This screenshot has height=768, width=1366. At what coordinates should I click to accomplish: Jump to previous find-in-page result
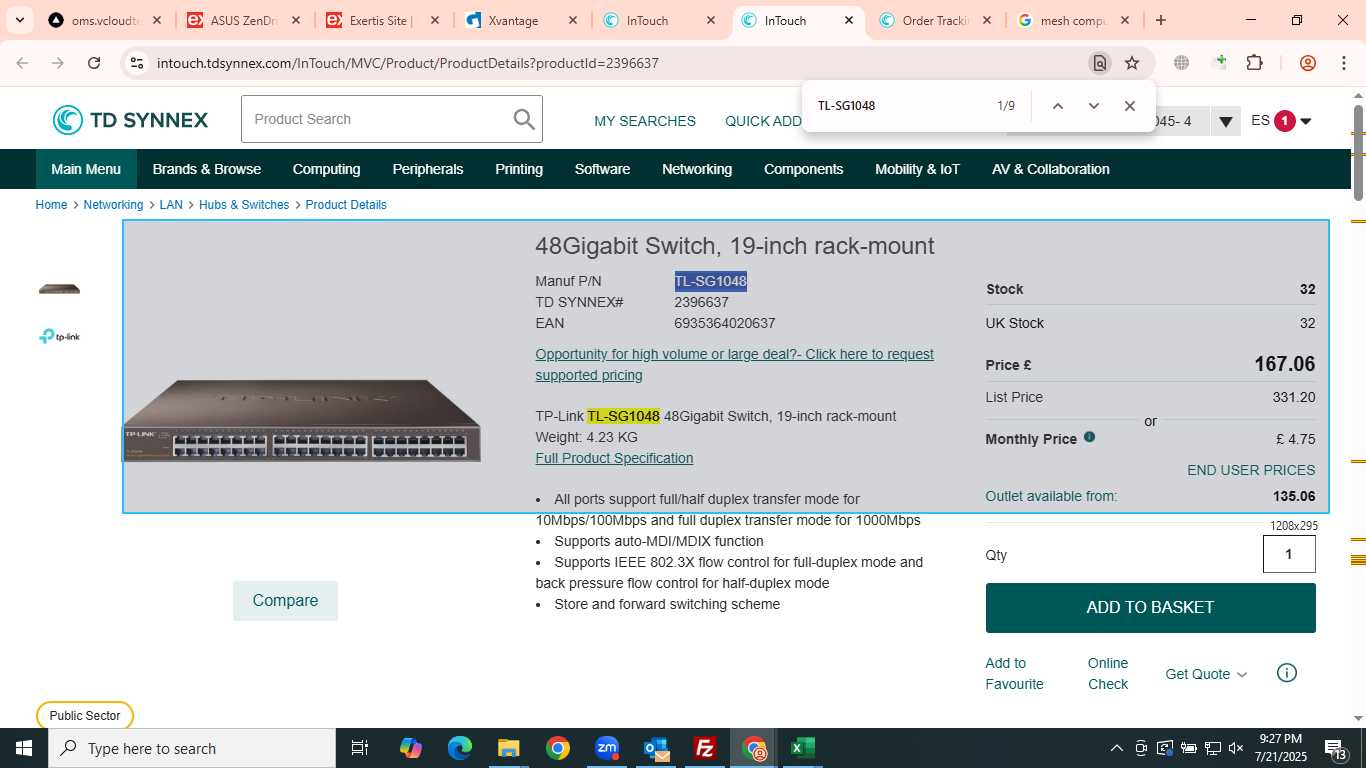(1057, 106)
